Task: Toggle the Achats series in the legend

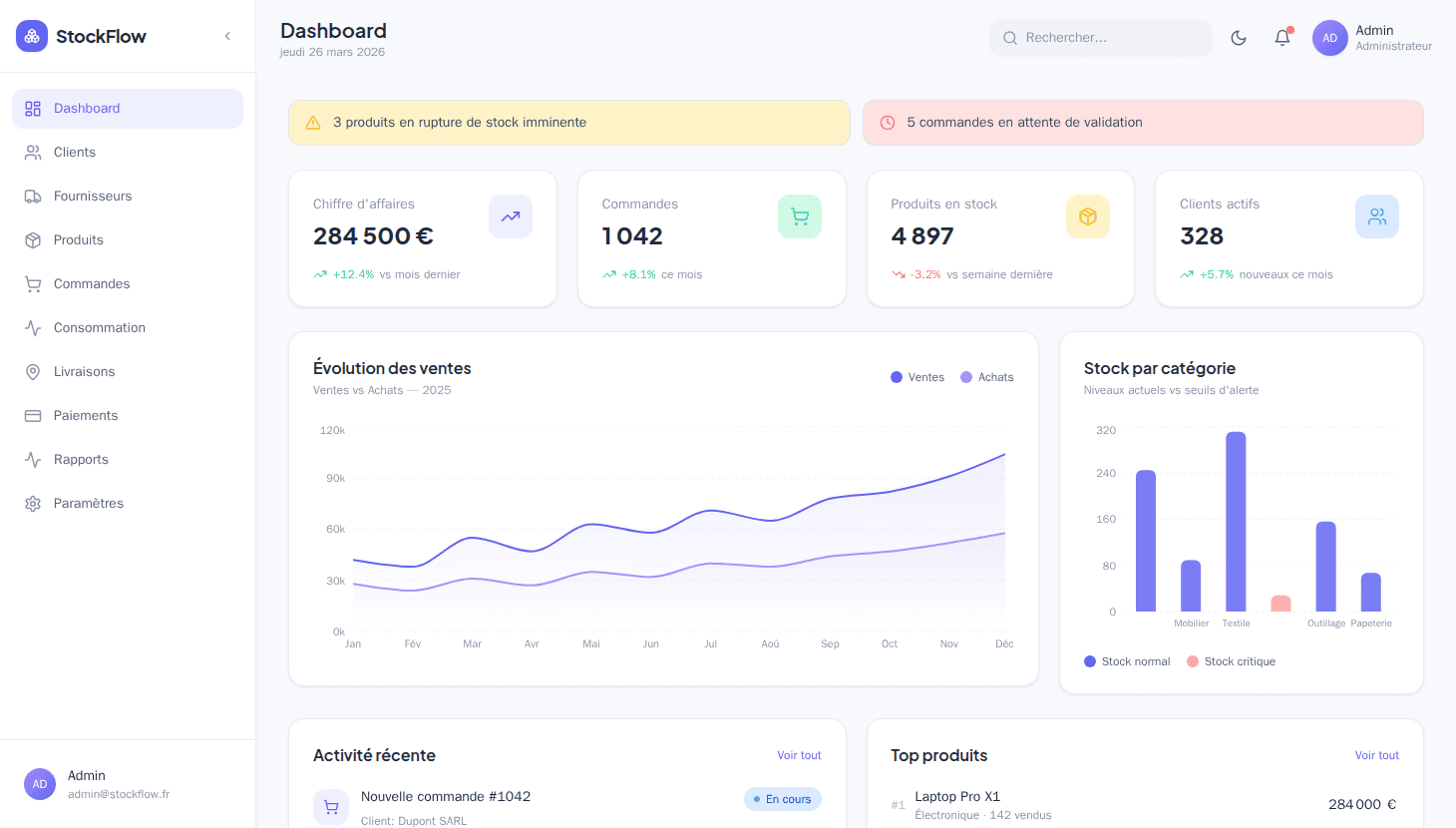Action: point(986,377)
